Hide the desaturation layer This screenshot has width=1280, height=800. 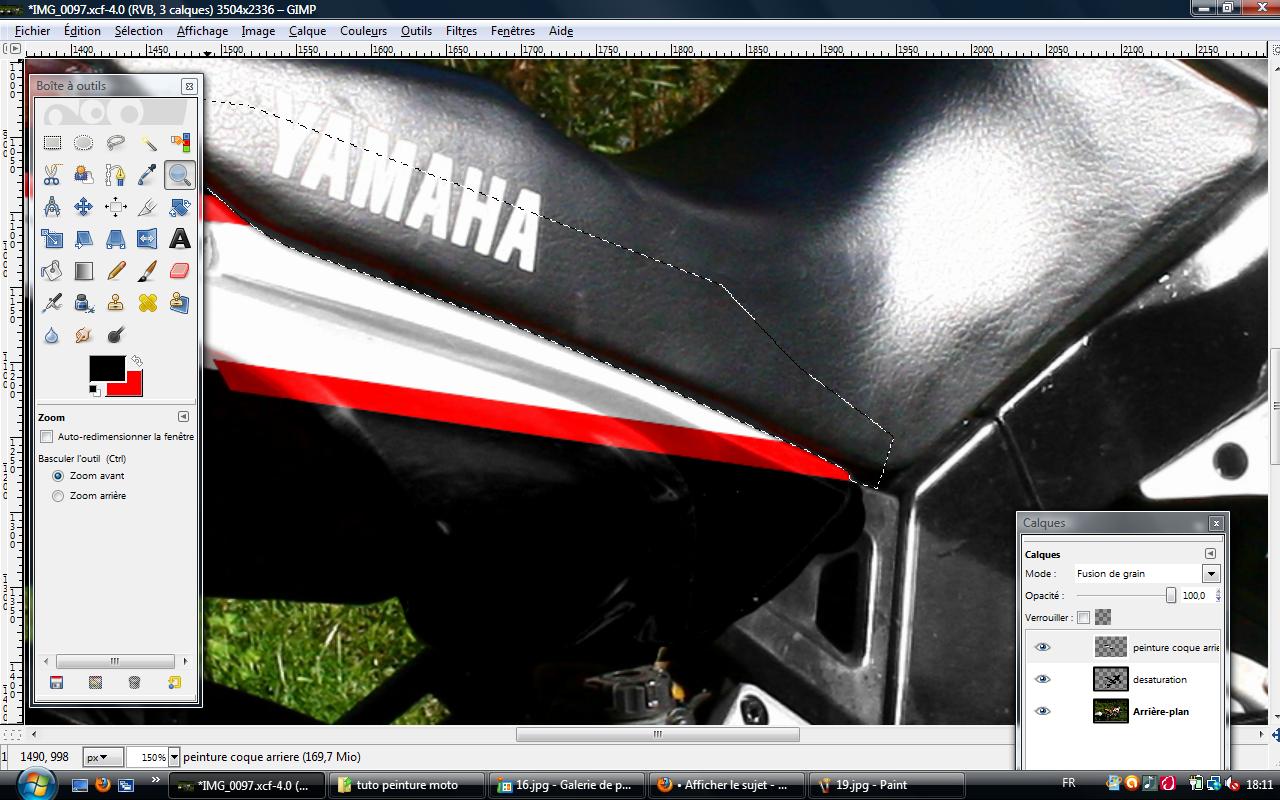click(x=1043, y=679)
